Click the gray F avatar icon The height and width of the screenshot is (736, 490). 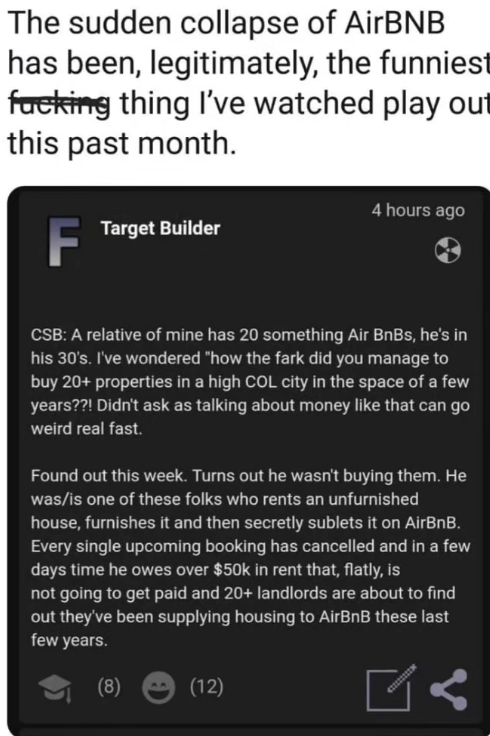pos(64,241)
